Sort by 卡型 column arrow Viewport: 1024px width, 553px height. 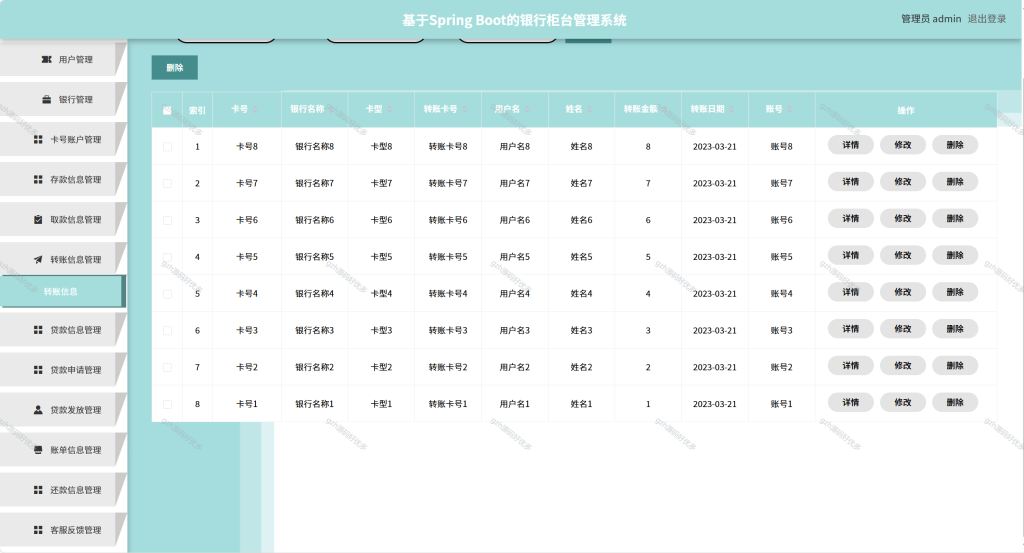click(390, 109)
